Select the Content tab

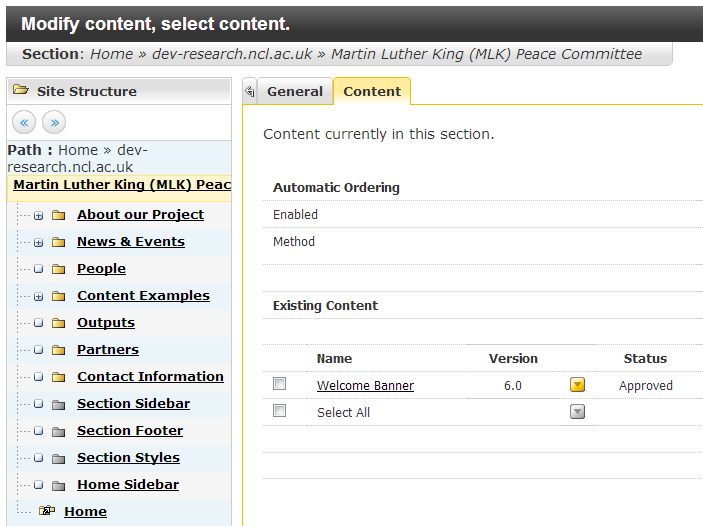pos(372,91)
